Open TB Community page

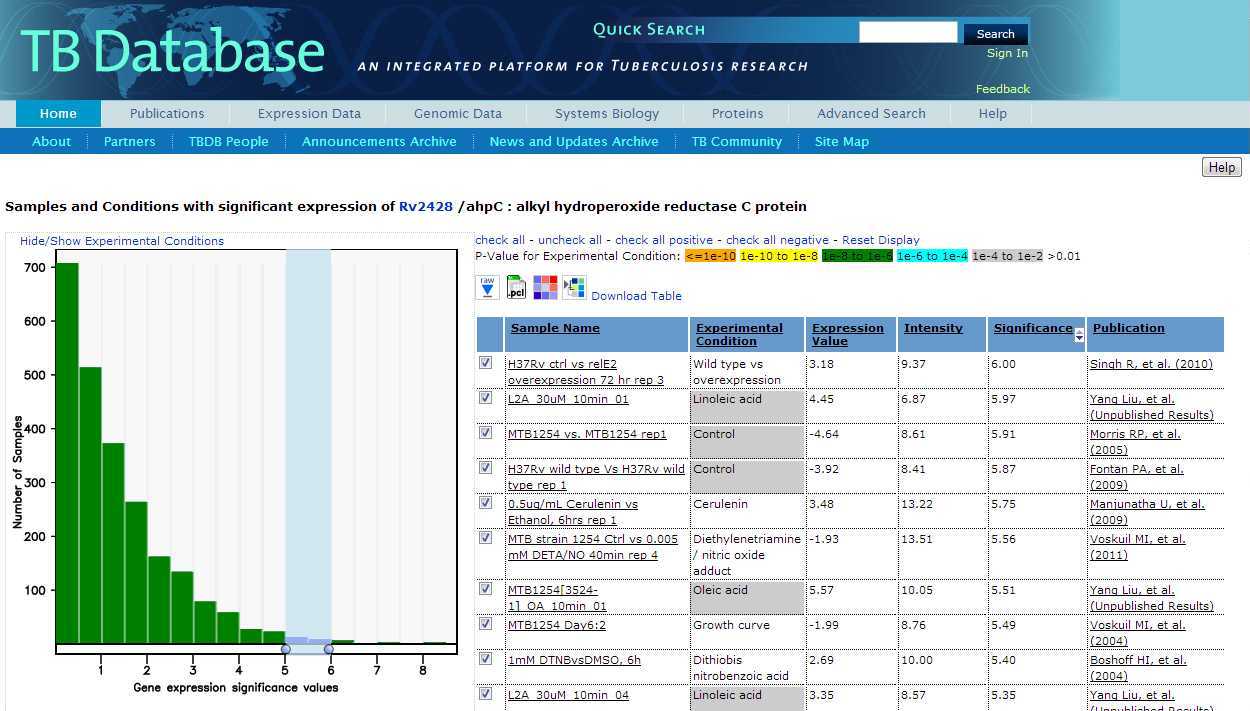pyautogui.click(x=737, y=141)
